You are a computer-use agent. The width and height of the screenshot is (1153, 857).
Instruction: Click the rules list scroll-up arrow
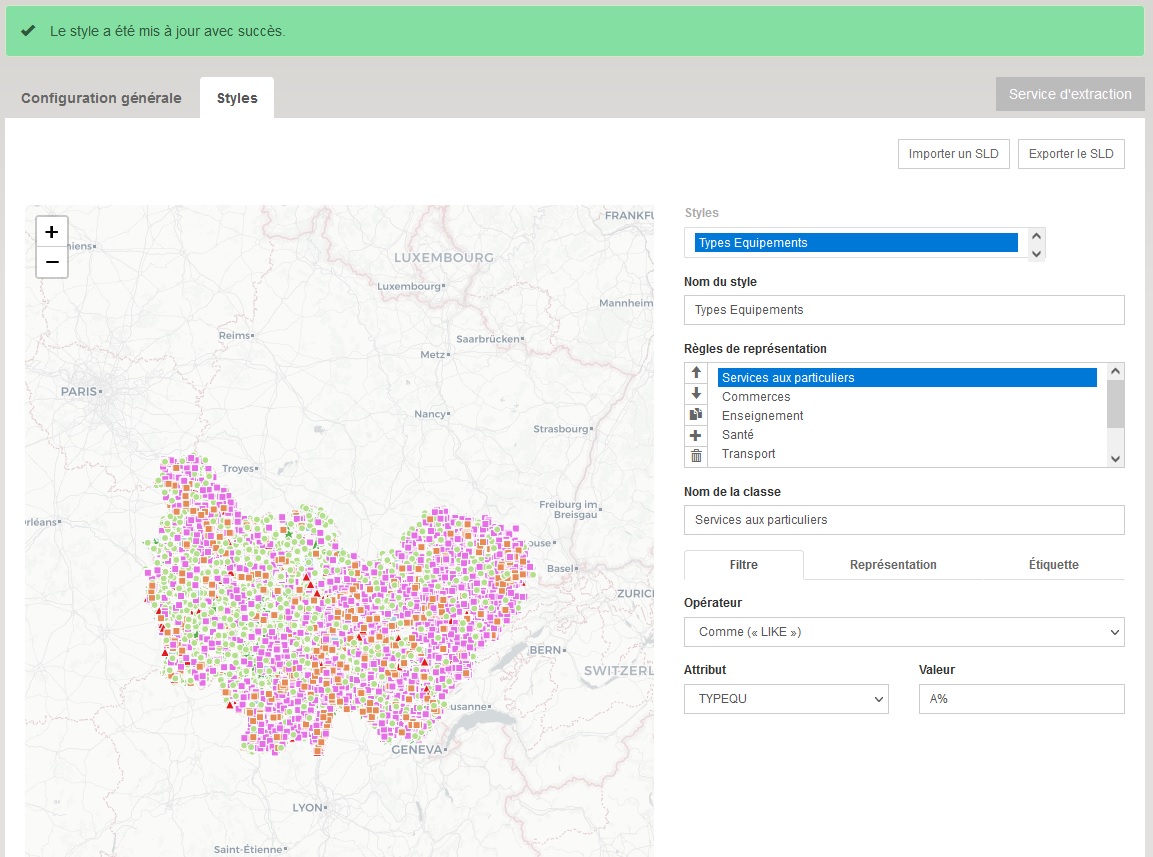point(1115,371)
